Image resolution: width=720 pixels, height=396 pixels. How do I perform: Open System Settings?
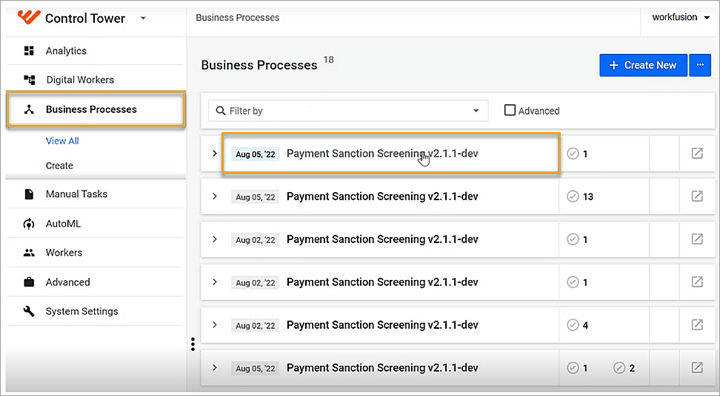pyautogui.click(x=82, y=311)
